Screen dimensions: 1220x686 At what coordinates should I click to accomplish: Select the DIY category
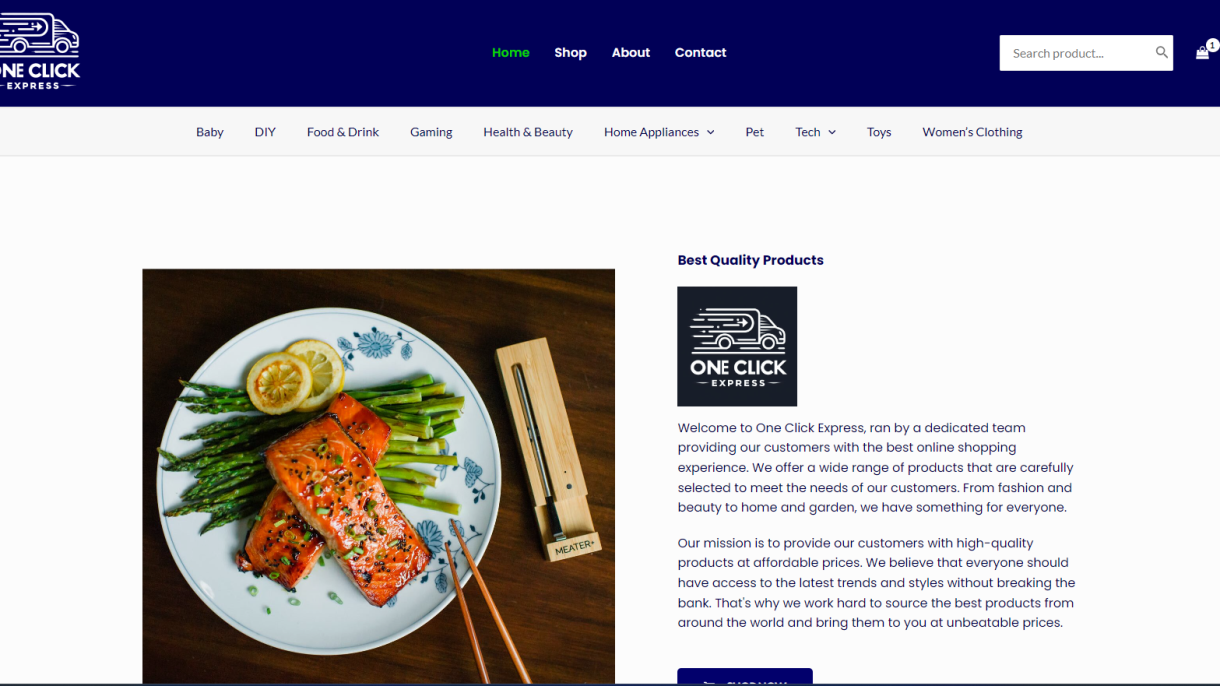265,132
